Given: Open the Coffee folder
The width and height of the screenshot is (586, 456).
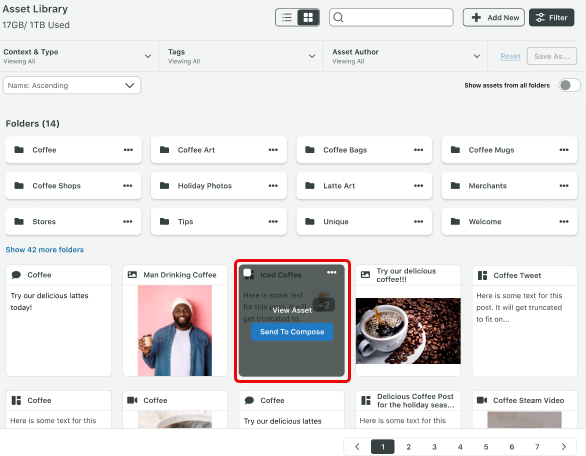Looking at the screenshot, I should (x=74, y=150).
